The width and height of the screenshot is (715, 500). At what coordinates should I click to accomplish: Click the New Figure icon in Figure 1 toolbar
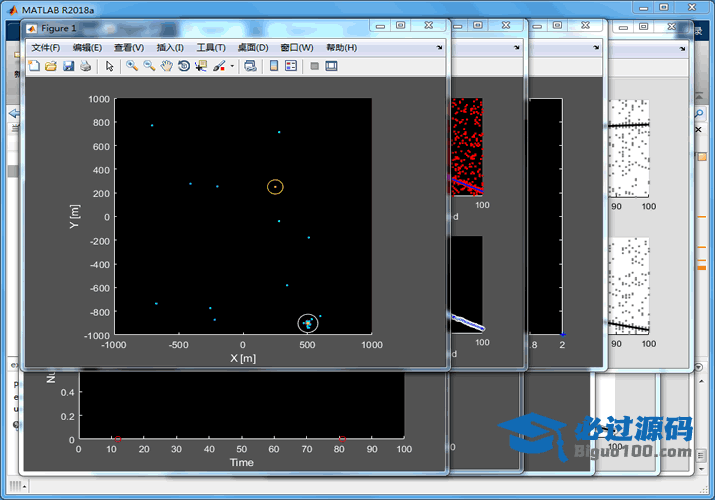point(34,66)
